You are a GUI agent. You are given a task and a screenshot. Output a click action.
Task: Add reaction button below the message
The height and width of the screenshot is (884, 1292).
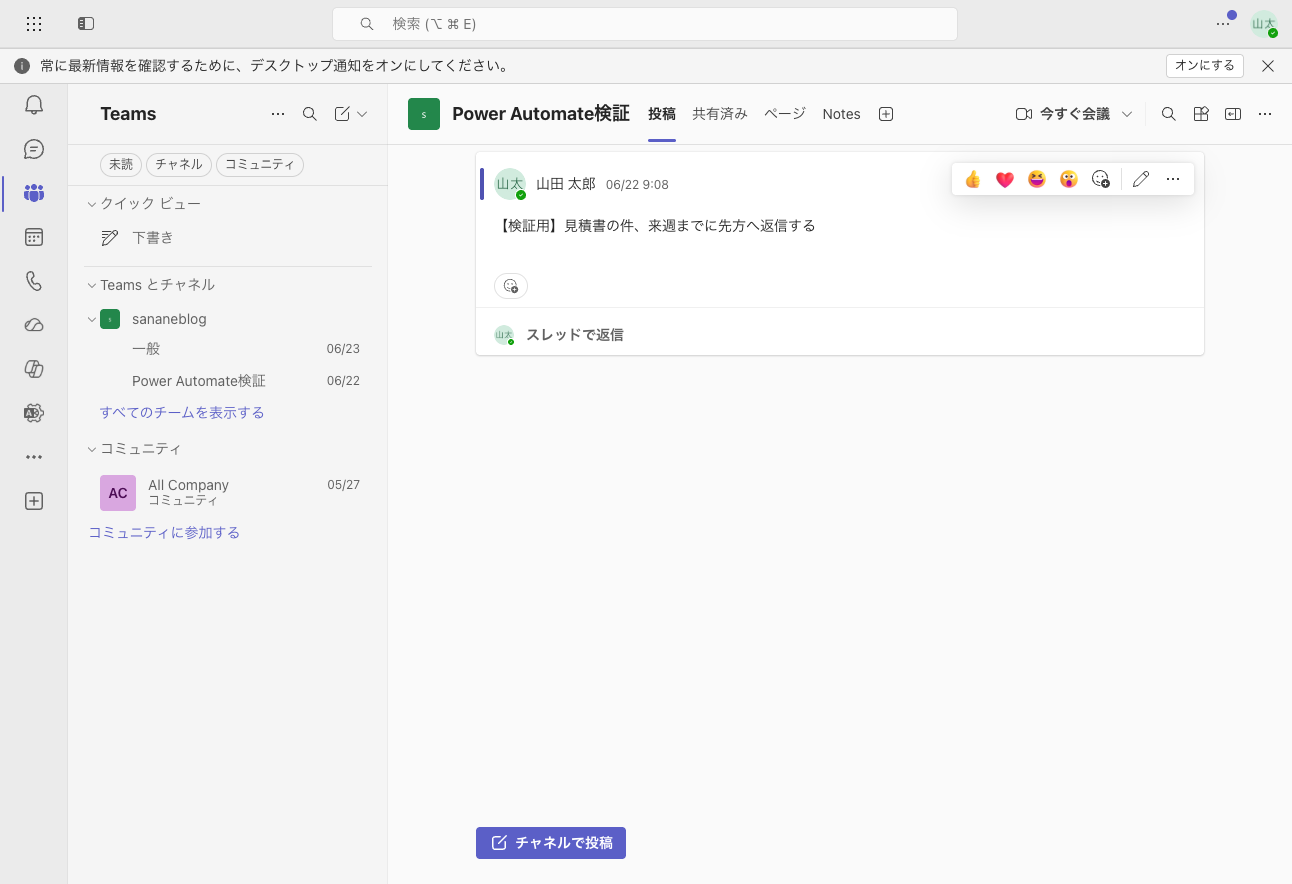pyautogui.click(x=511, y=286)
